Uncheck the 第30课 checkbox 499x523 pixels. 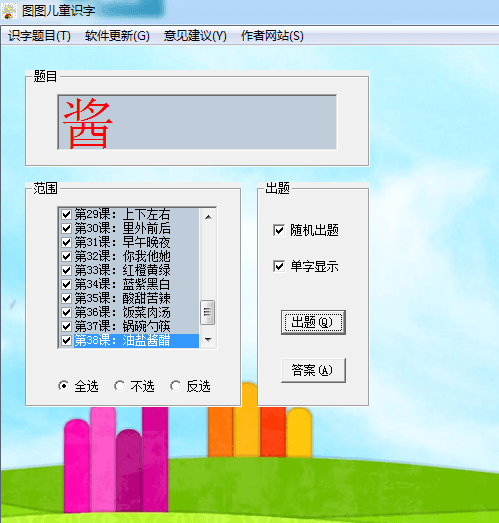click(66, 228)
